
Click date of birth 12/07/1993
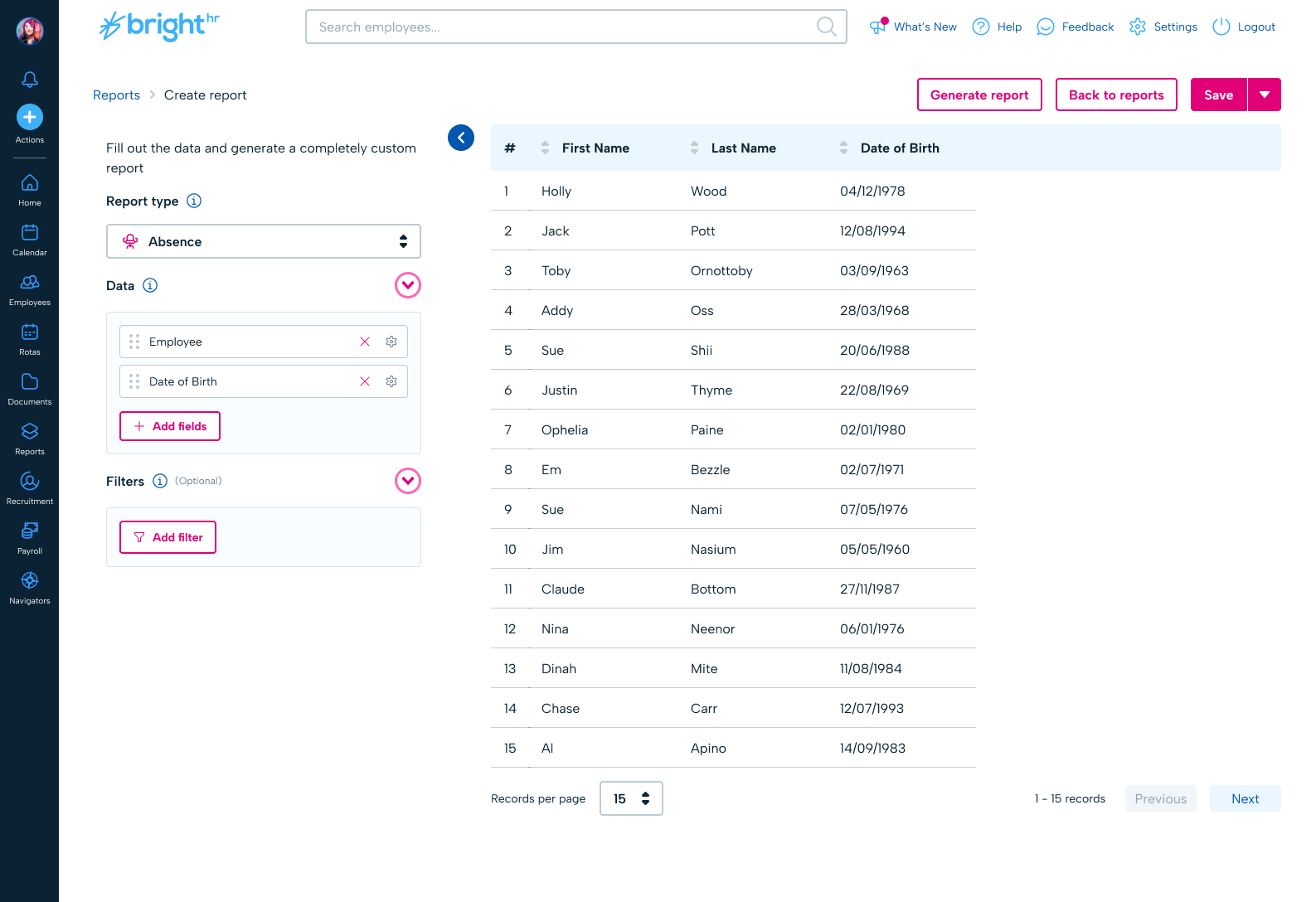pyautogui.click(x=872, y=708)
